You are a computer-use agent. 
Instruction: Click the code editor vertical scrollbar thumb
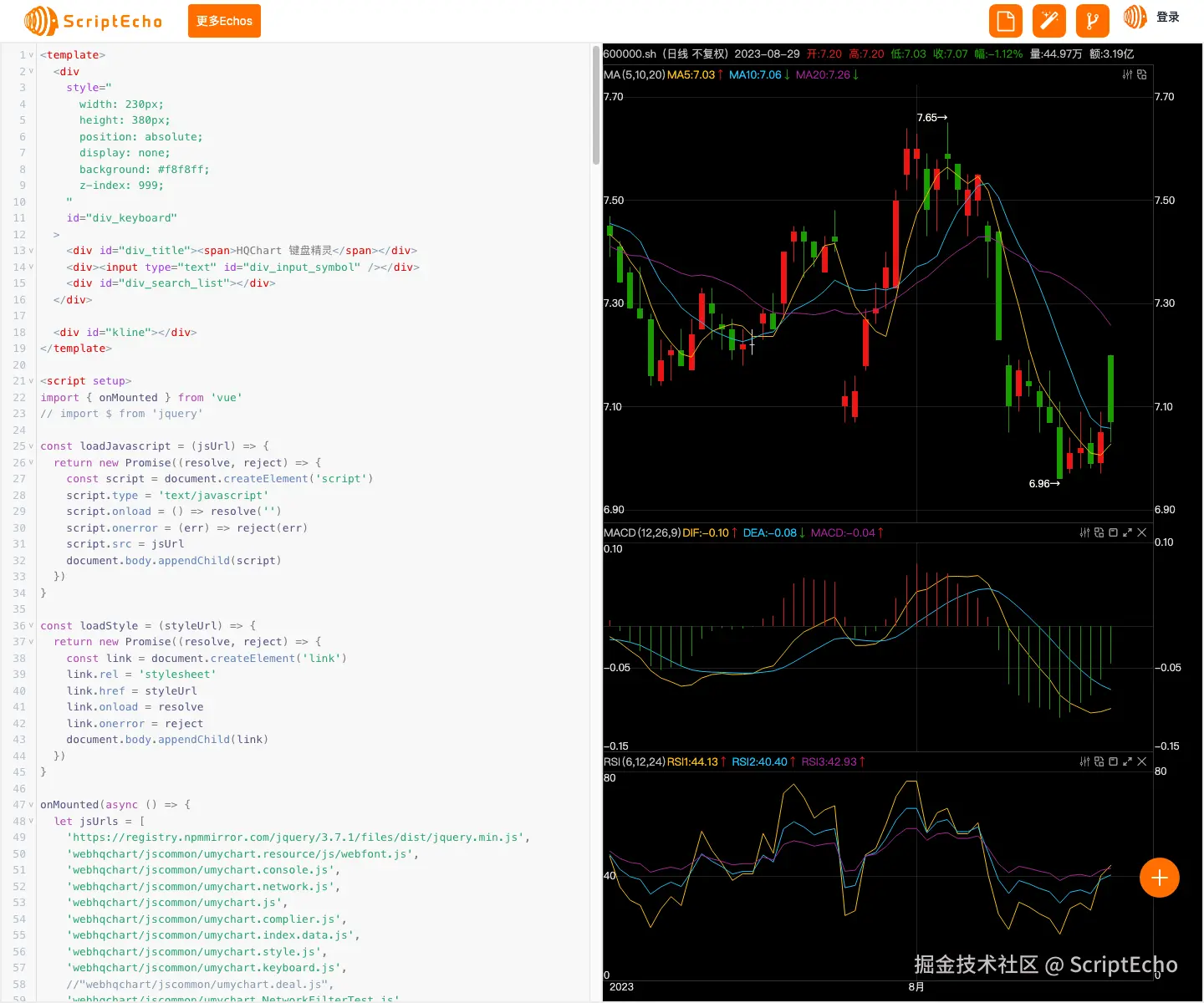596,105
